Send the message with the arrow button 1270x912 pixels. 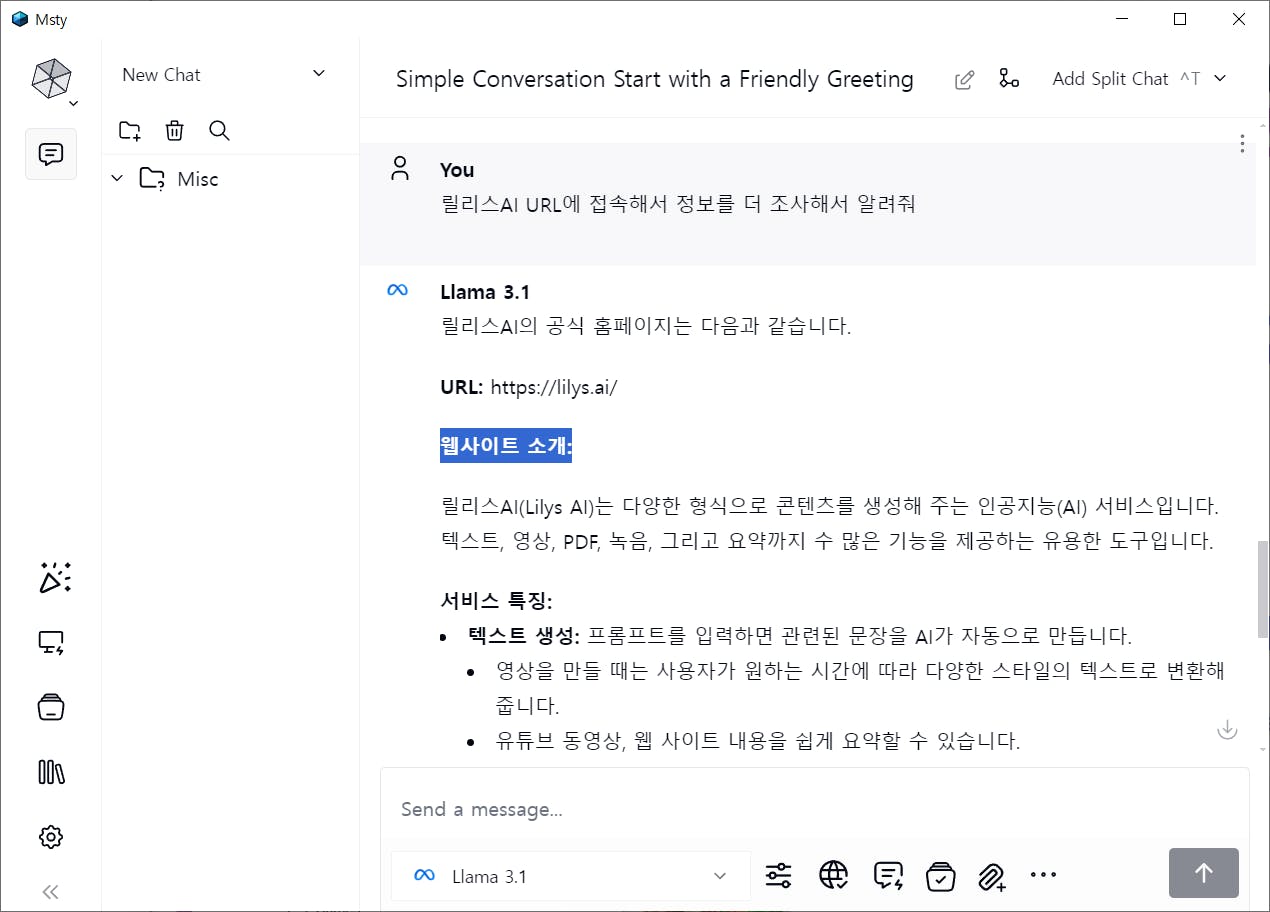pos(1204,873)
